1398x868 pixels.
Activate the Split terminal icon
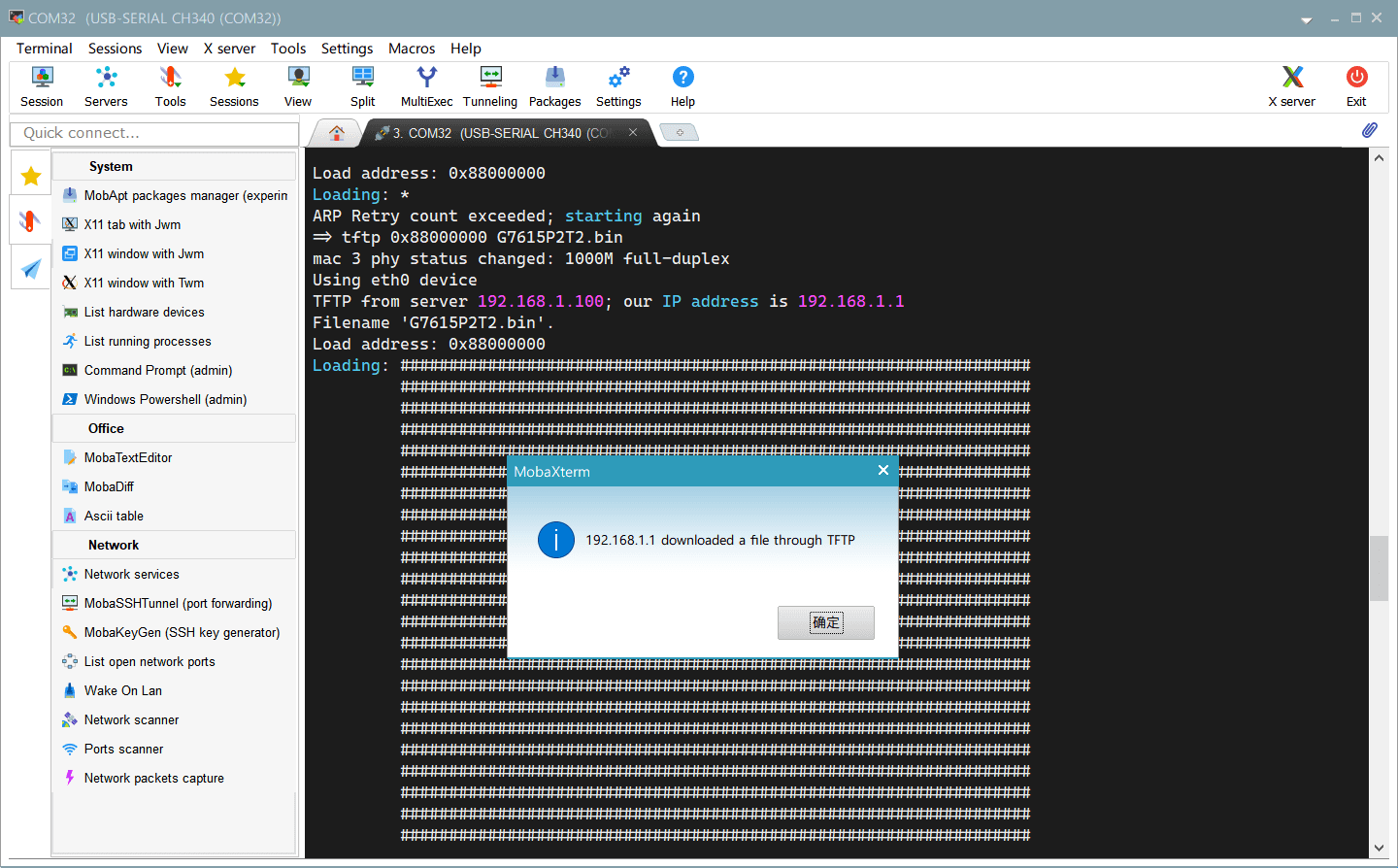click(x=362, y=86)
